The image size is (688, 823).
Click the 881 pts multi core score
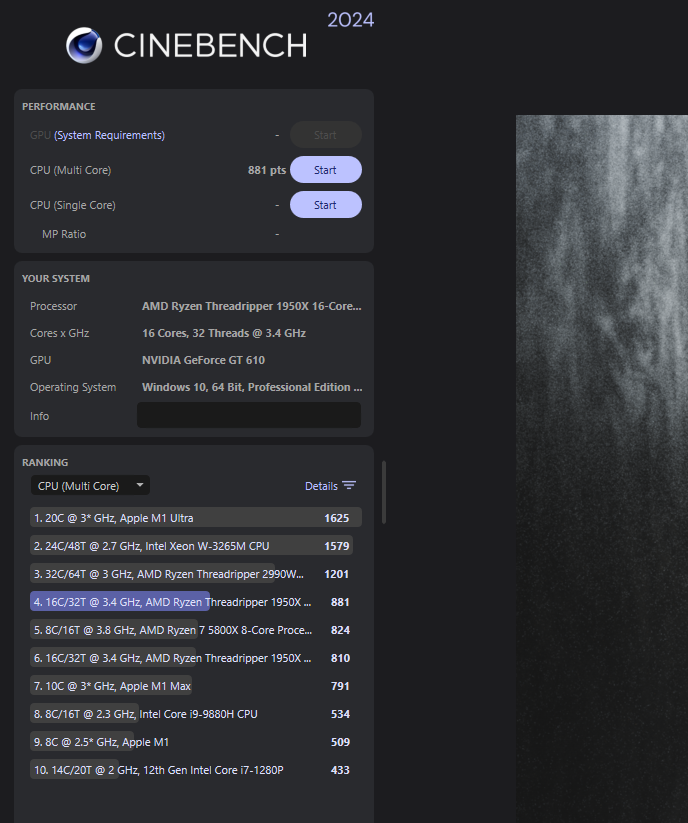click(x=267, y=170)
